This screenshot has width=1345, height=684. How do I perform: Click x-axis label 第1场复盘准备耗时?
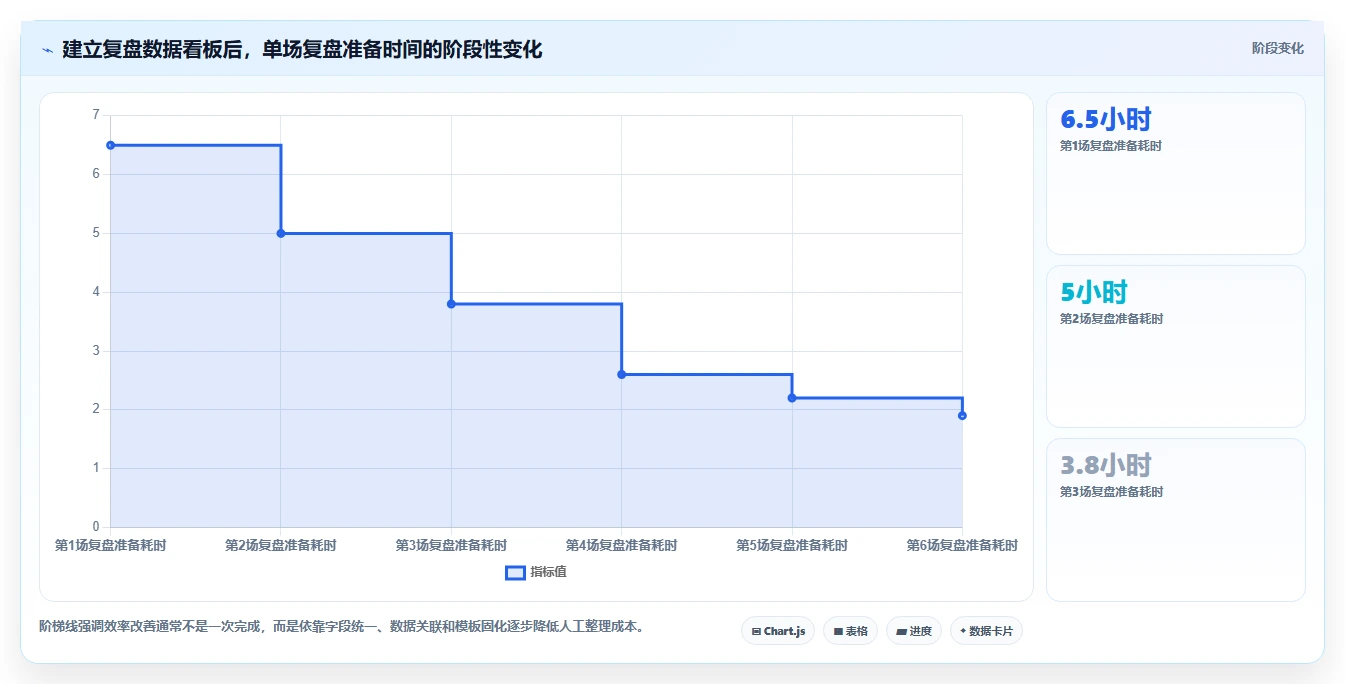[x=110, y=545]
